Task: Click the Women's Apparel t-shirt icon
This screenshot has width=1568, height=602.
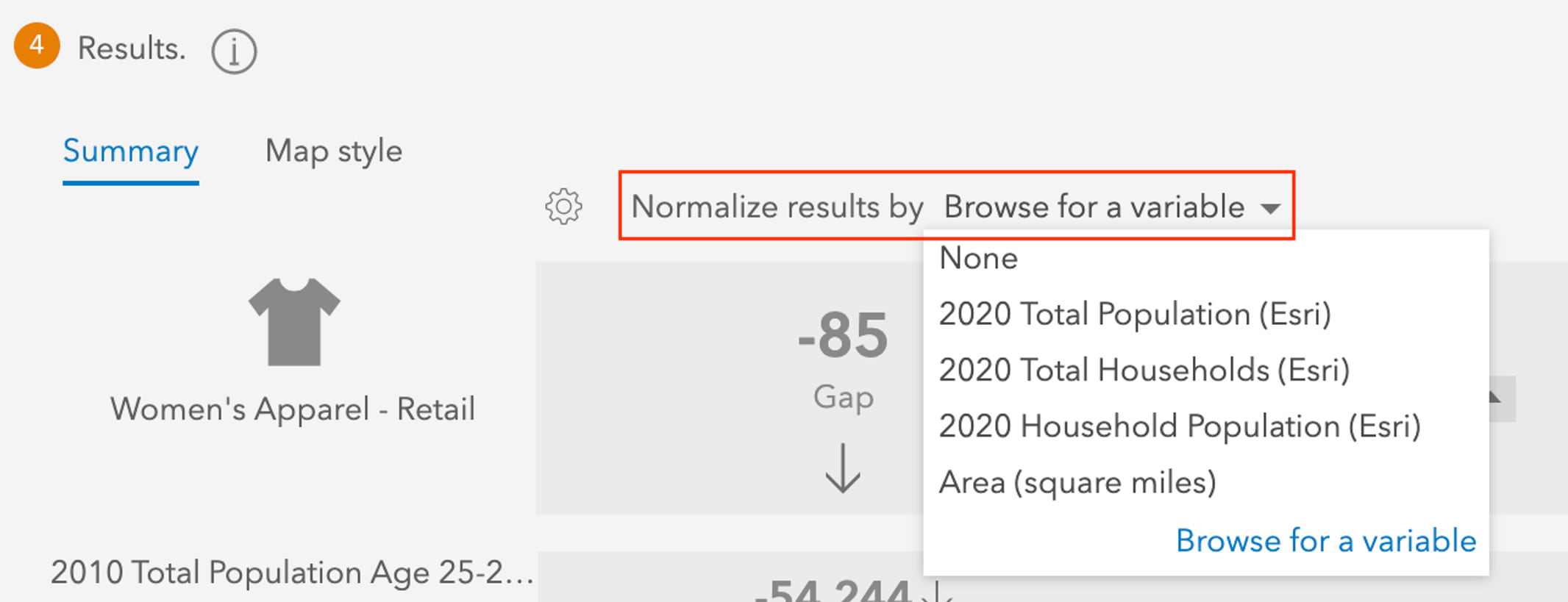Action: tap(294, 322)
